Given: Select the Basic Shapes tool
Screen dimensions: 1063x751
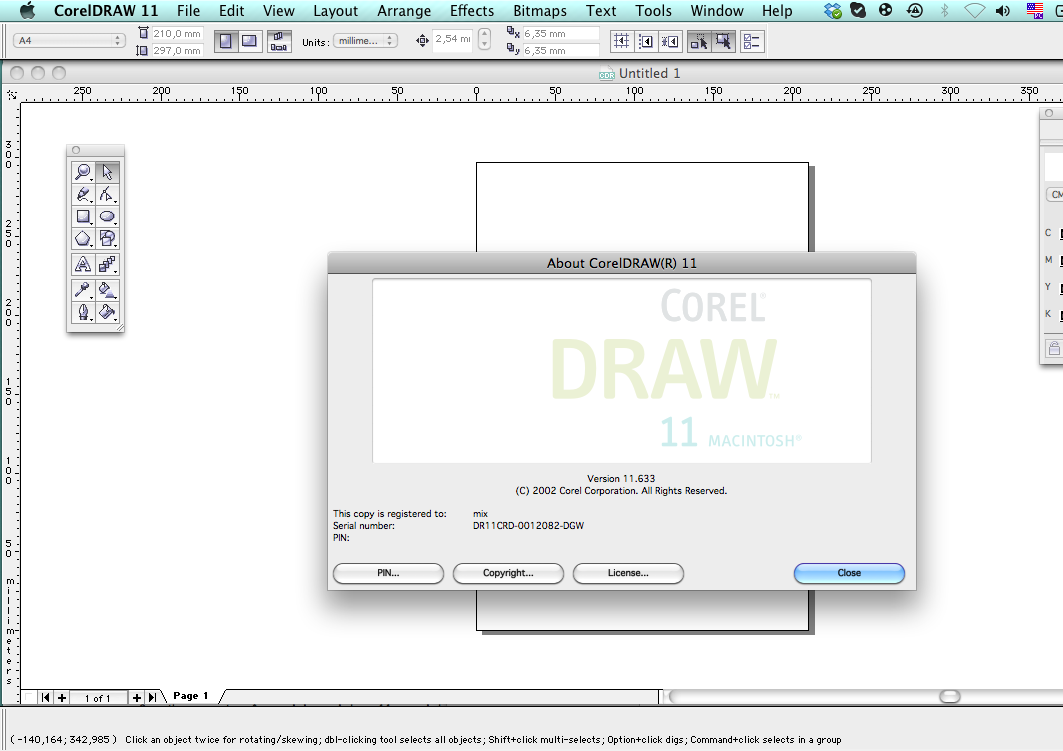Looking at the screenshot, I should [x=107, y=239].
